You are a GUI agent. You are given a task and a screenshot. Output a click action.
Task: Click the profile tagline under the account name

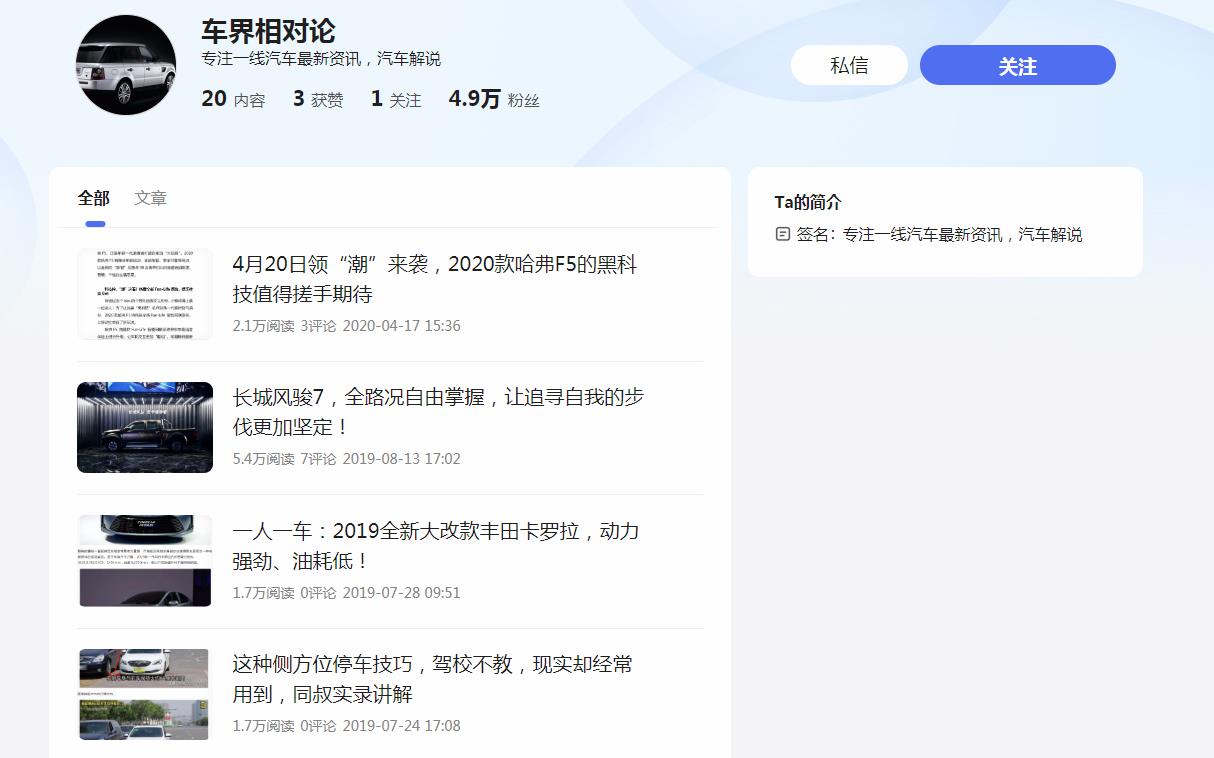tap(321, 59)
